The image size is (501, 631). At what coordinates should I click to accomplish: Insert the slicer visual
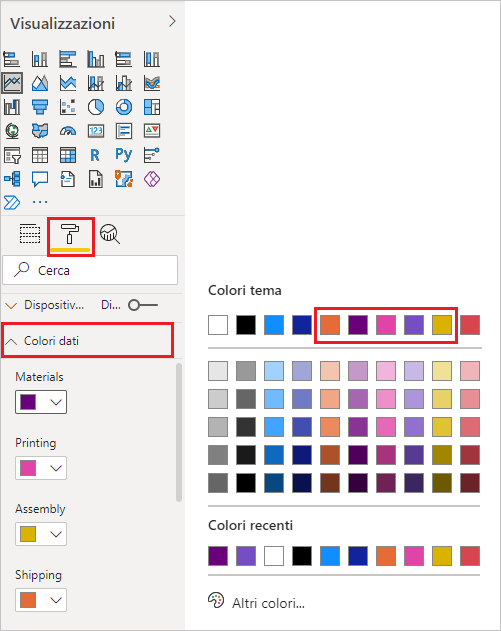pyautogui.click(x=12, y=155)
